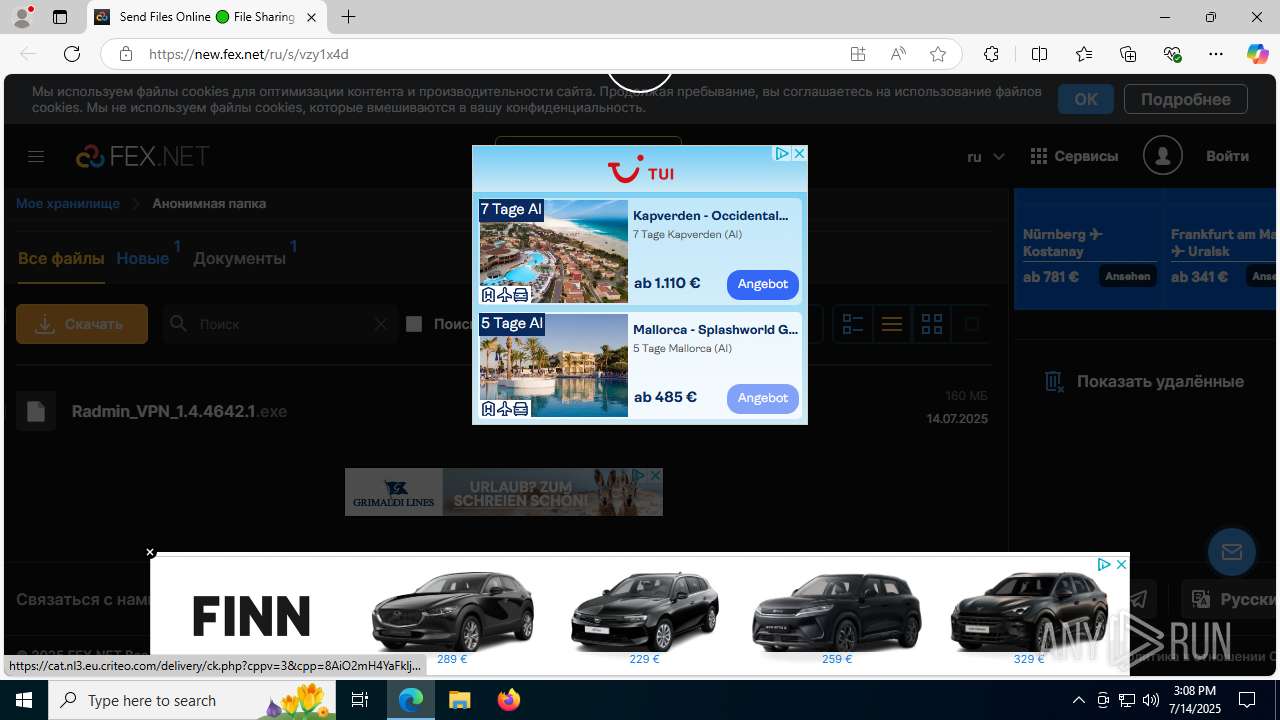Switch to grid tiles view icon
Screen dimensions: 1280x720
(x=932, y=324)
